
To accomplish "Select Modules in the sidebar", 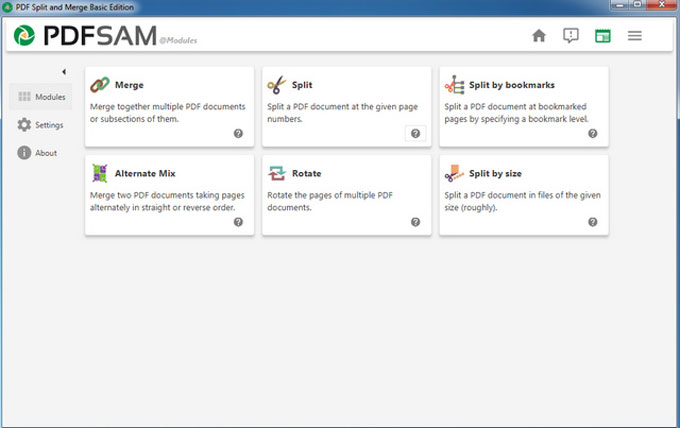I will click(x=41, y=97).
